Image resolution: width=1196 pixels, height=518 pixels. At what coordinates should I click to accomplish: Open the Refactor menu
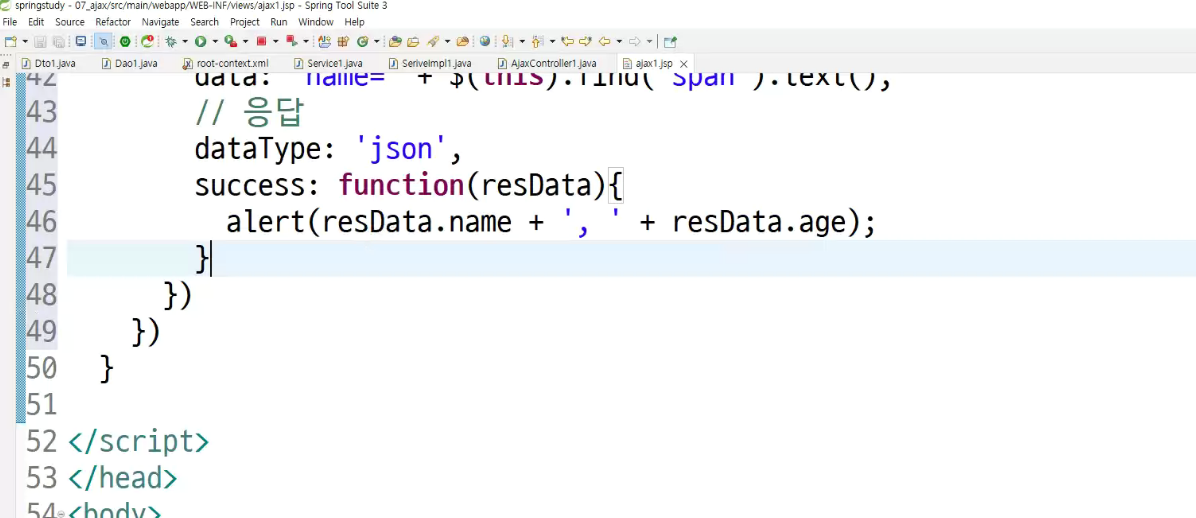pos(113,22)
